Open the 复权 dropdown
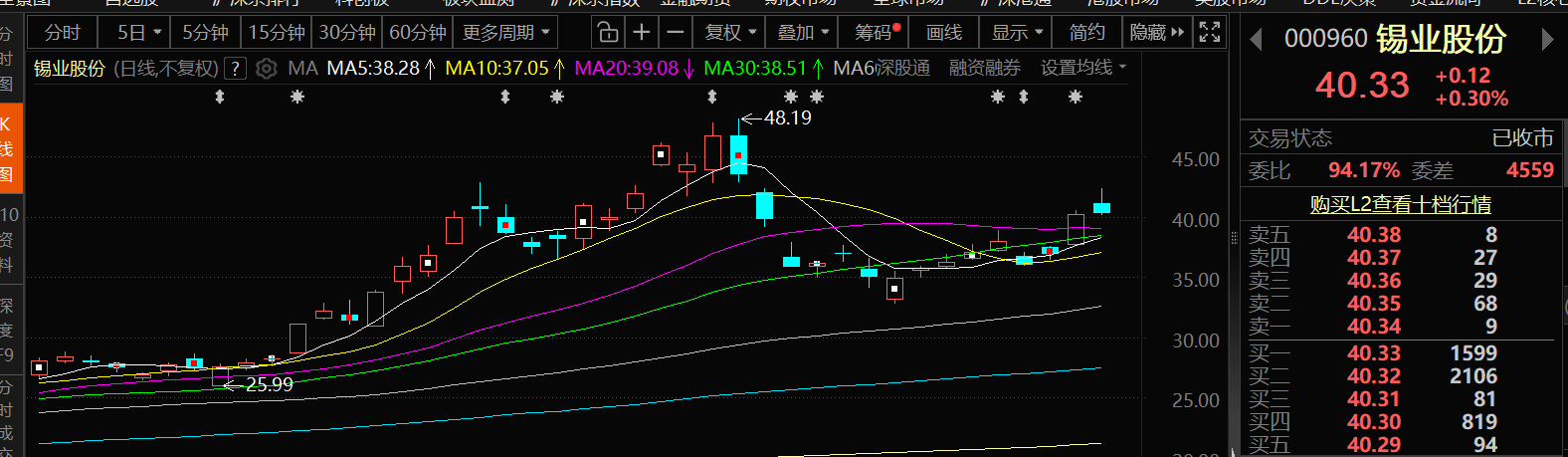 click(730, 33)
